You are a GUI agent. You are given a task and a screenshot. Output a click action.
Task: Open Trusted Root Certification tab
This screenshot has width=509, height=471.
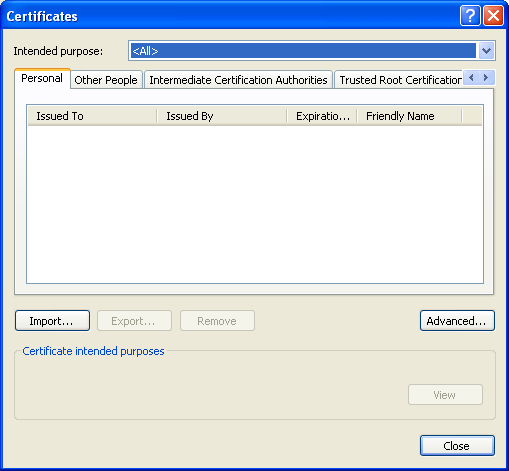[x=399, y=80]
